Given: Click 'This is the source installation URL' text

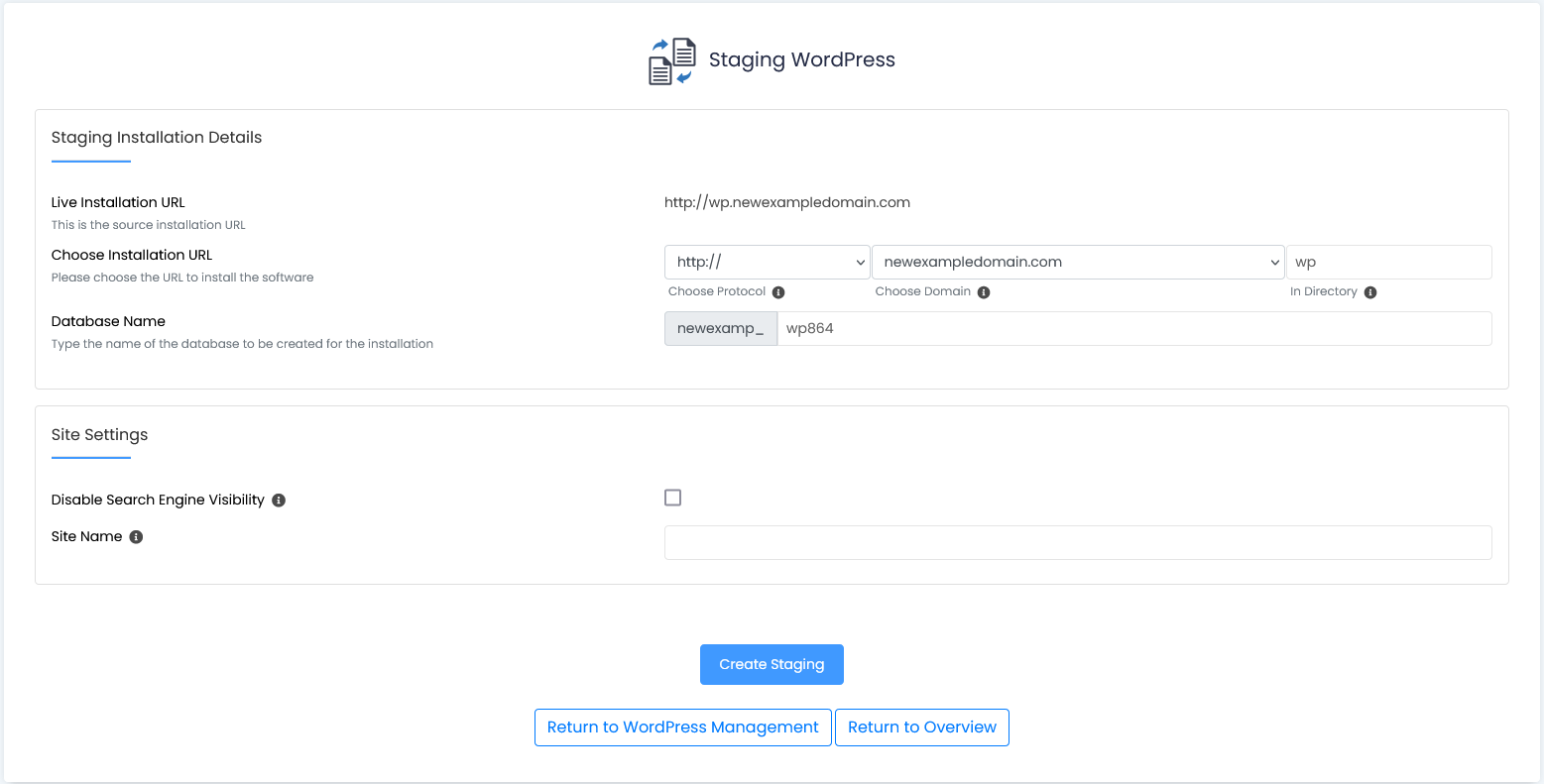Looking at the screenshot, I should click(149, 225).
